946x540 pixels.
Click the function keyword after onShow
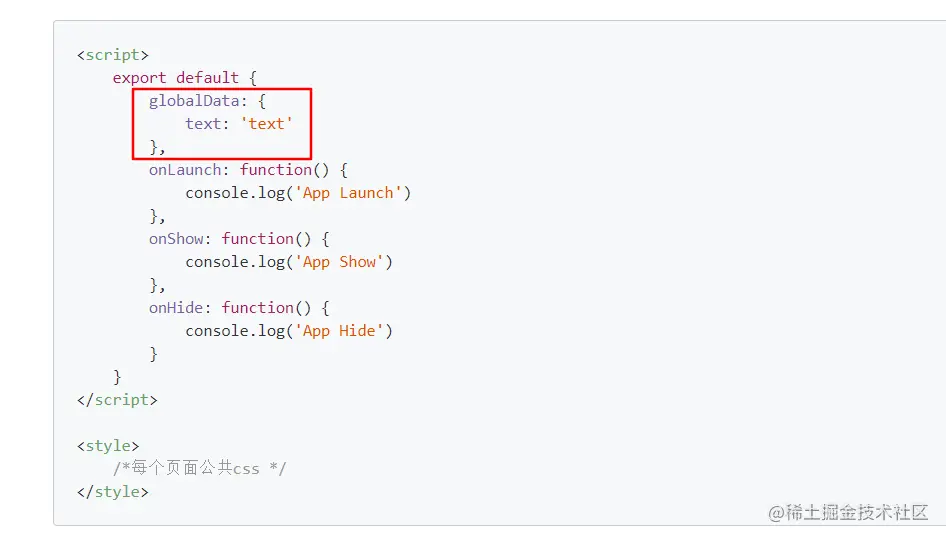click(x=257, y=239)
